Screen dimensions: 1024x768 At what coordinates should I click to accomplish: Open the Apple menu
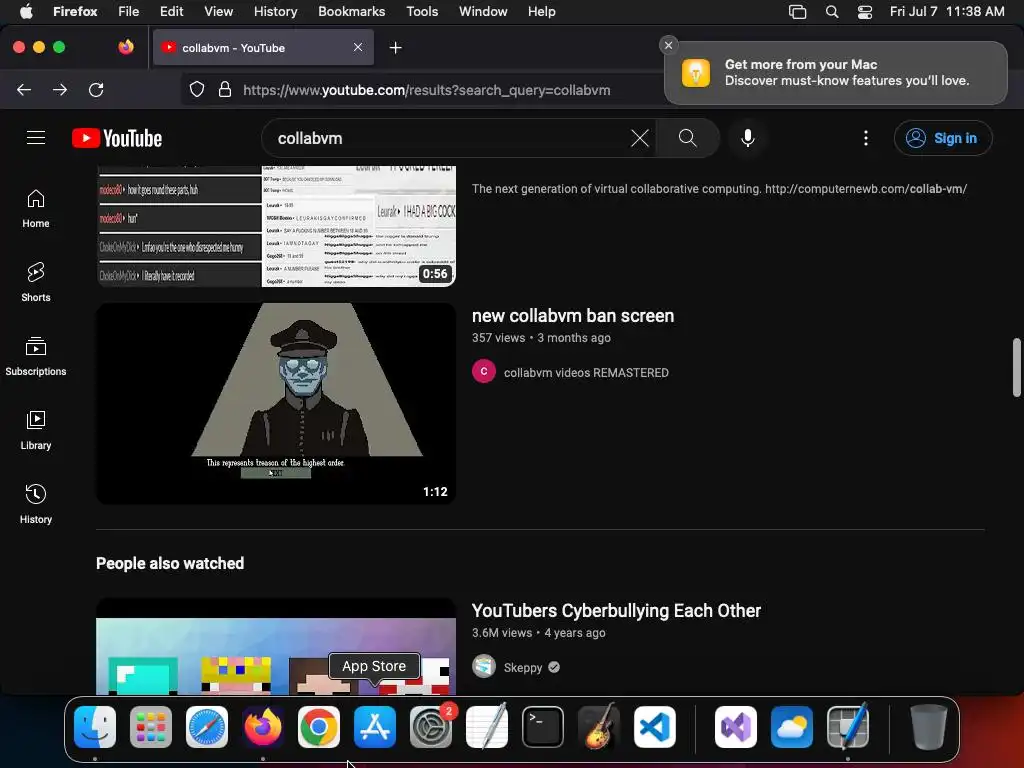point(26,12)
